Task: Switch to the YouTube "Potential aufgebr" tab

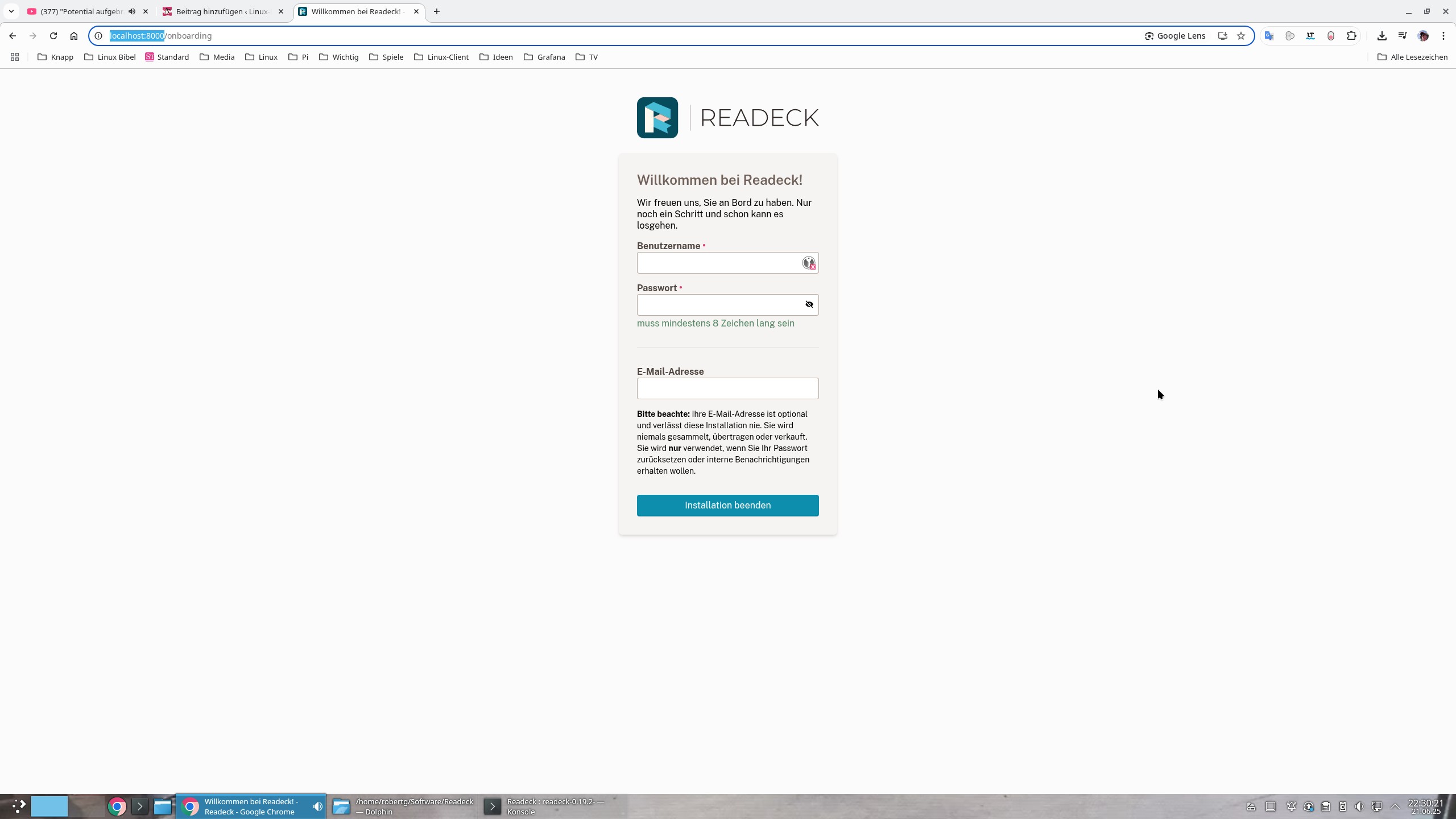Action: 81,11
